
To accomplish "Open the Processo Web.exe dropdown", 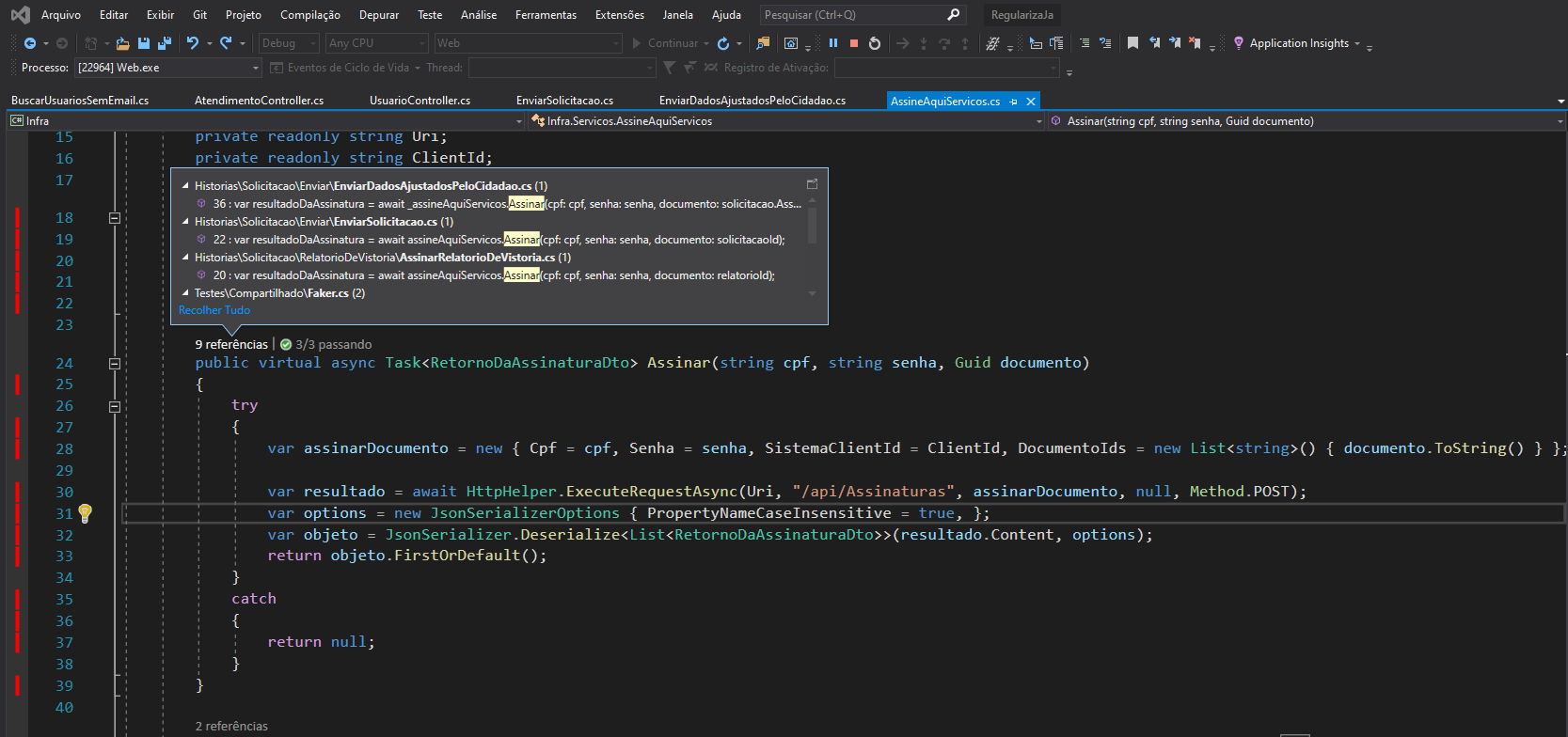I will [x=168, y=68].
